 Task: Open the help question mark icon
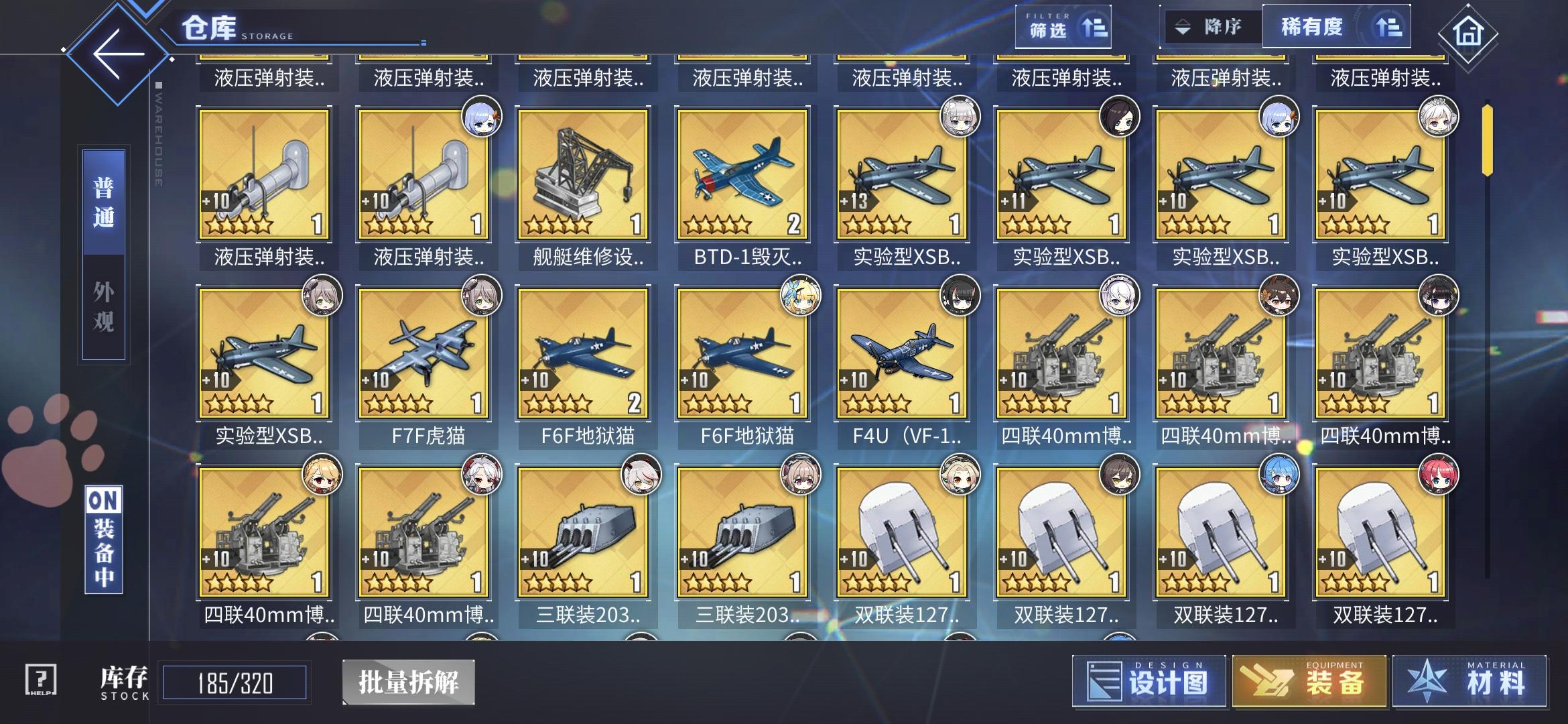point(41,680)
